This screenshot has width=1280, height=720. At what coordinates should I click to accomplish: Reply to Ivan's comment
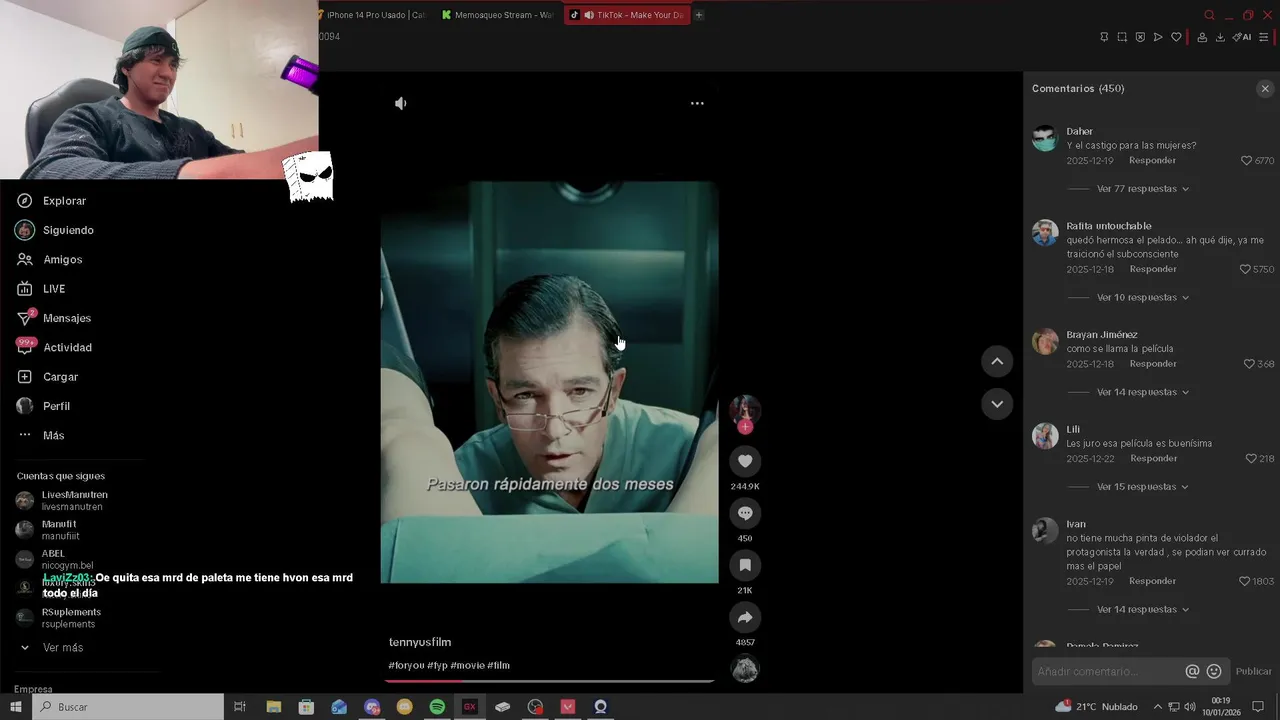pos(1153,582)
